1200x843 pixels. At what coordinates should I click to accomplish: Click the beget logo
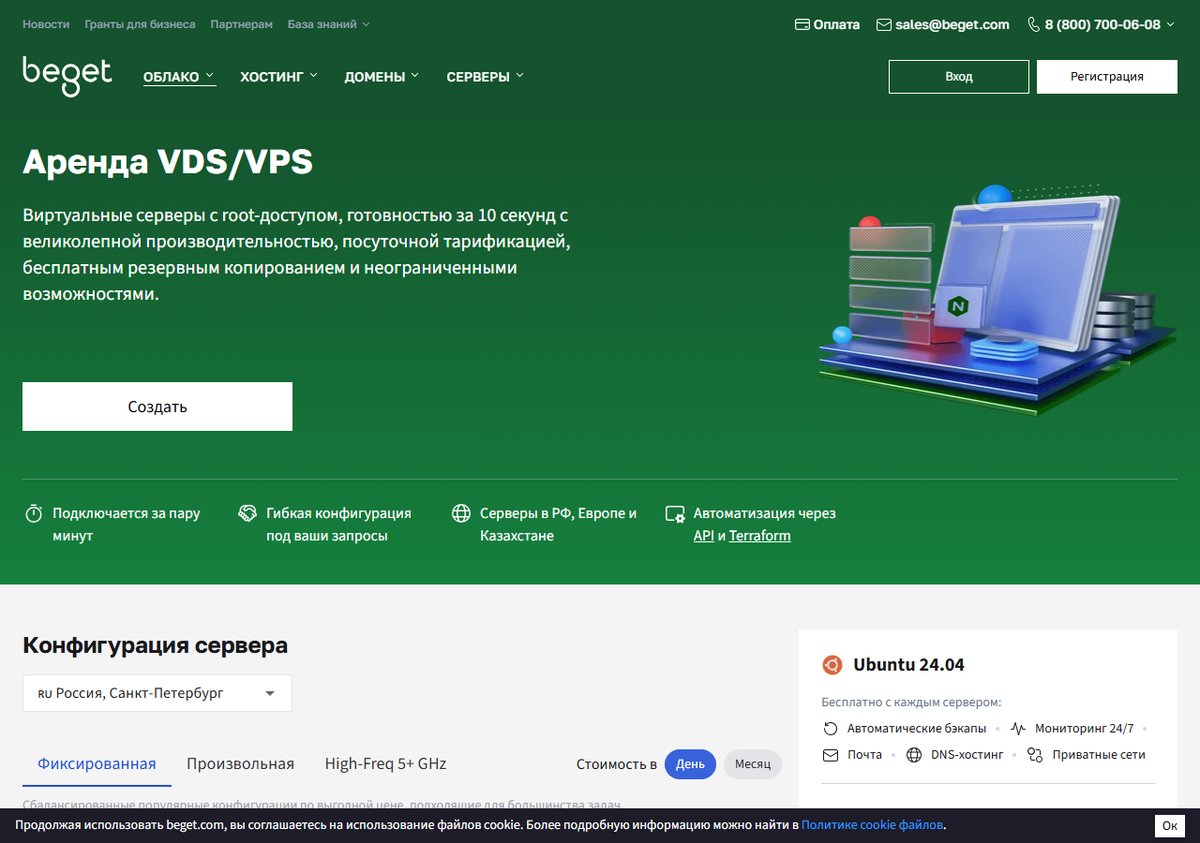(67, 76)
